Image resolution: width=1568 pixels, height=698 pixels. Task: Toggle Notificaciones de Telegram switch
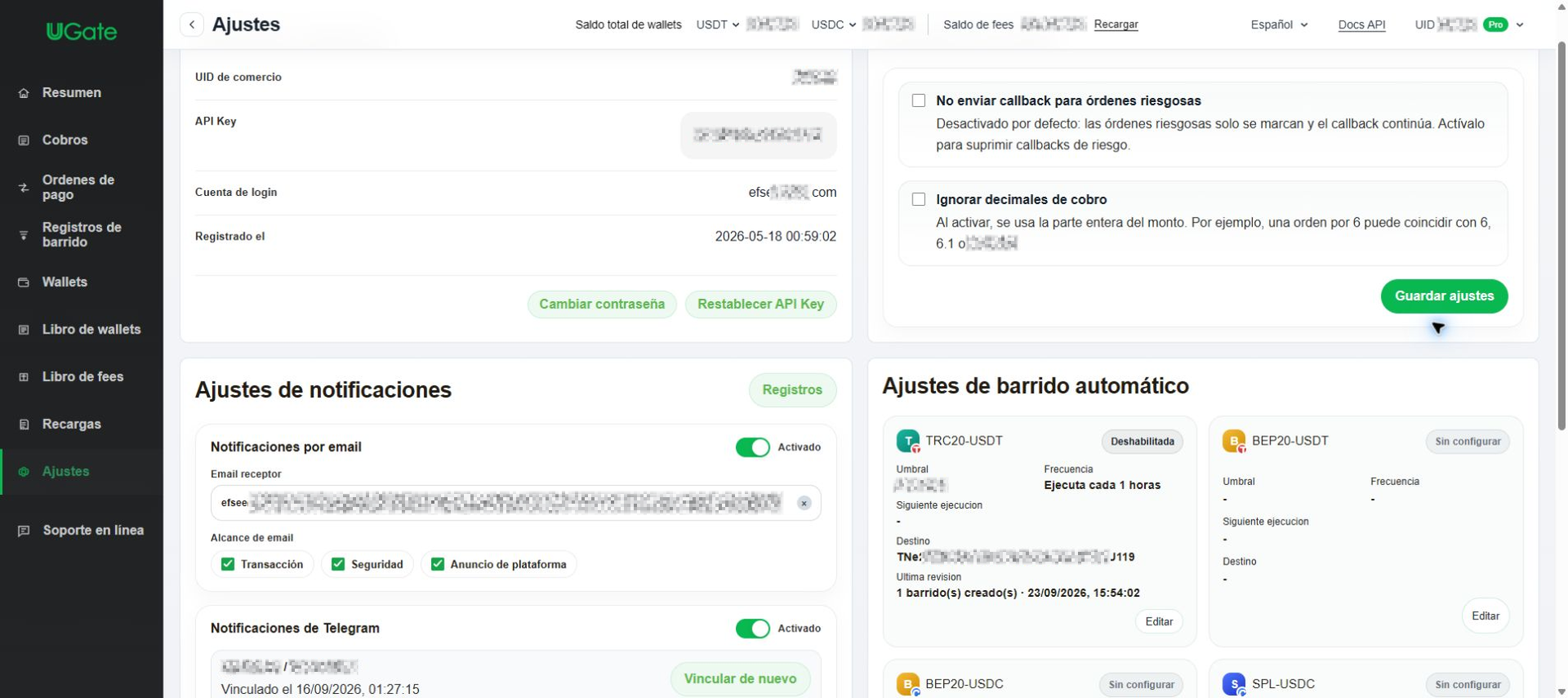click(x=753, y=629)
